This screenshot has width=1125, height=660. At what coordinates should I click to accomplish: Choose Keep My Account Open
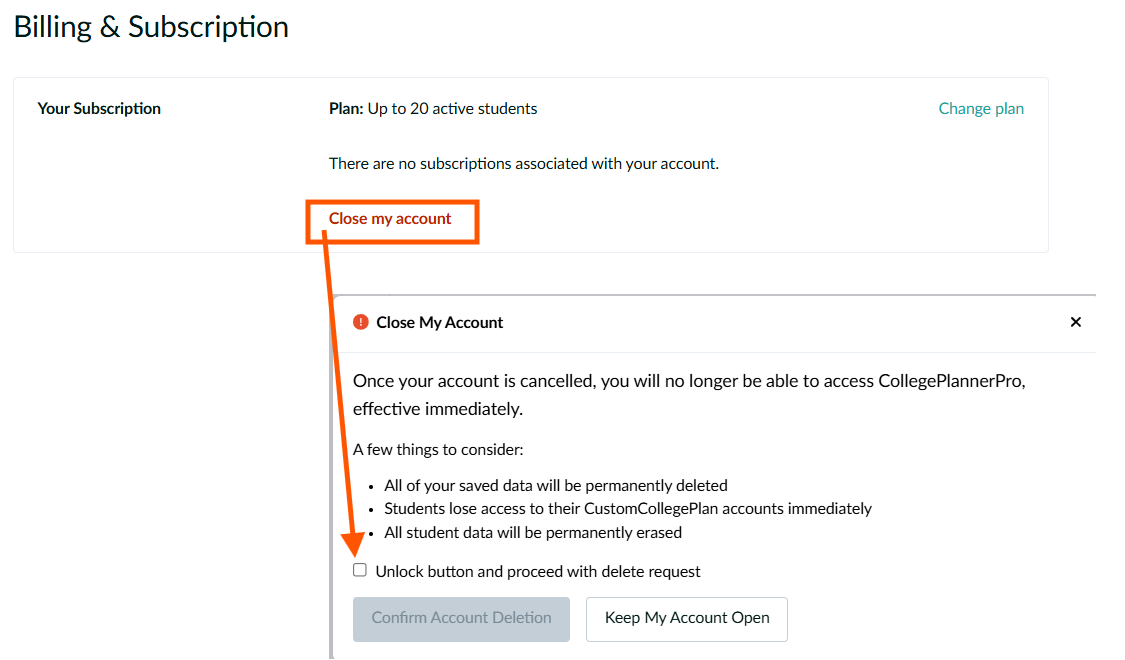687,619
